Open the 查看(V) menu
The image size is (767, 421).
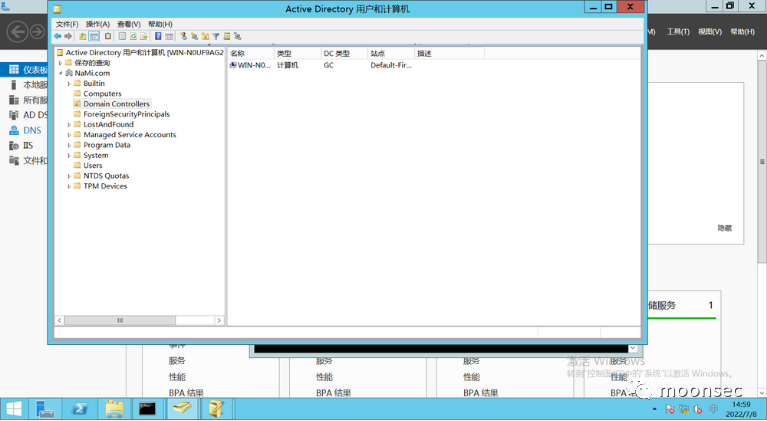click(129, 24)
